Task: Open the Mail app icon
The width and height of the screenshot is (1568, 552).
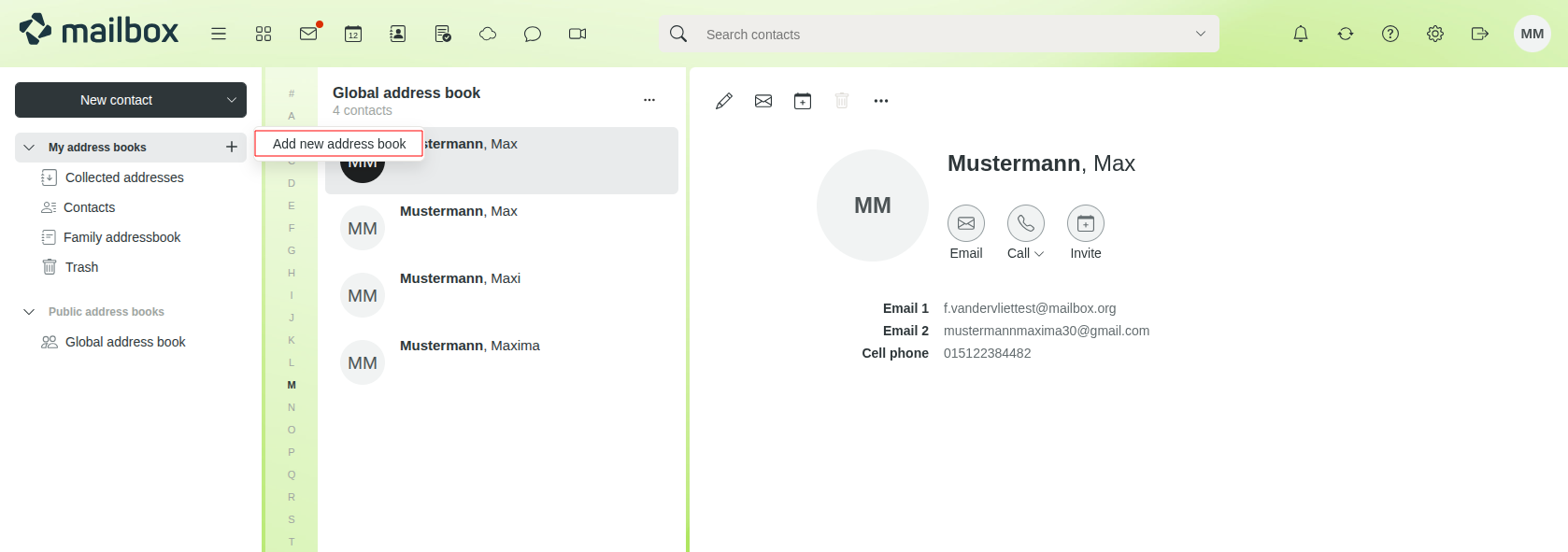Action: (308, 34)
